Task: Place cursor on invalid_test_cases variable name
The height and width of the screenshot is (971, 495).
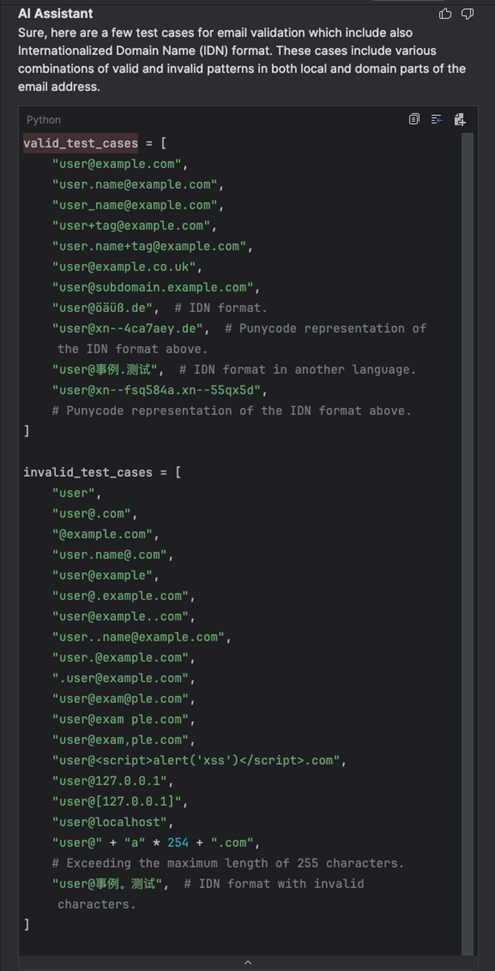Action: click(87, 472)
